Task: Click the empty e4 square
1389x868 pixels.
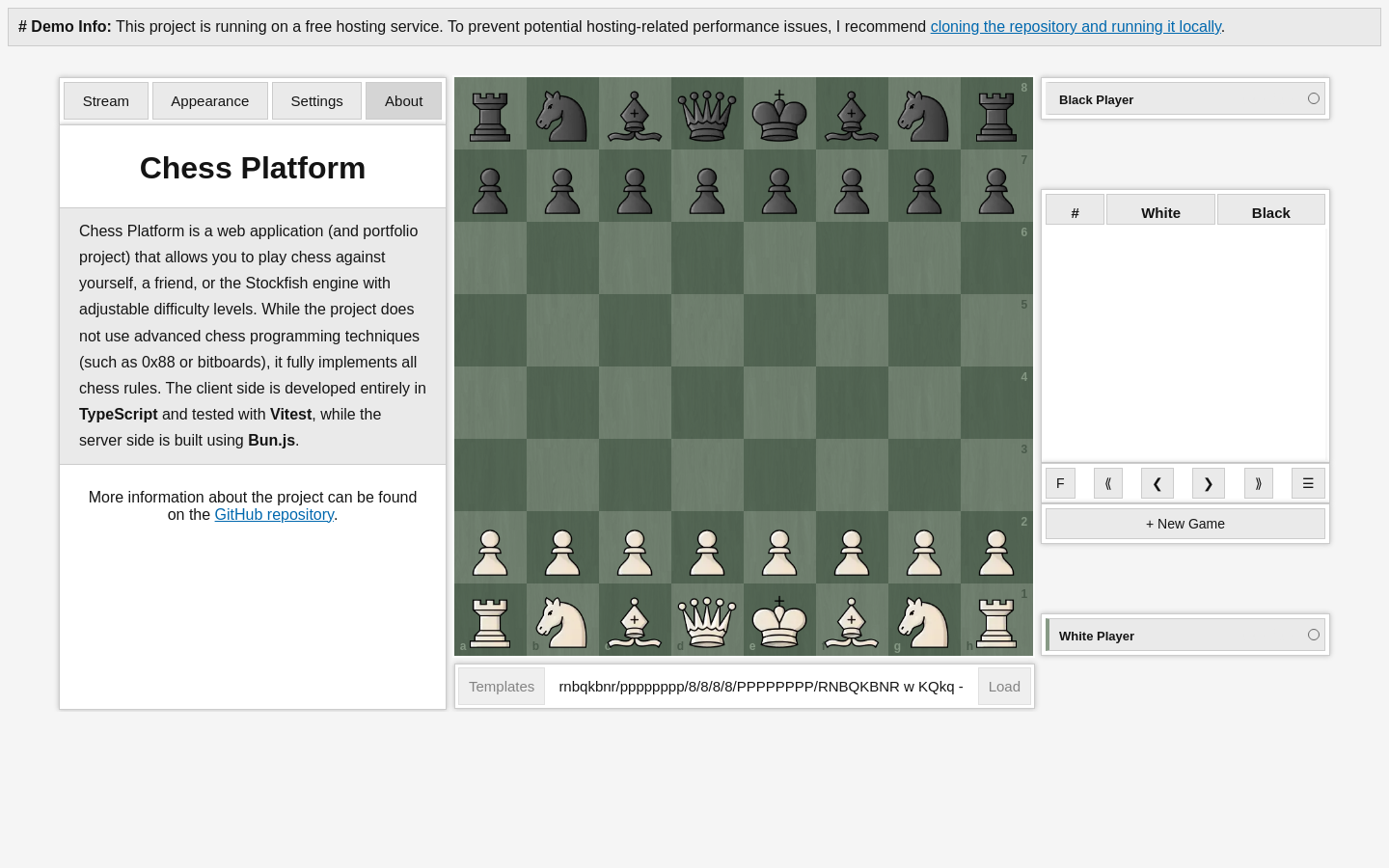Action: (779, 403)
